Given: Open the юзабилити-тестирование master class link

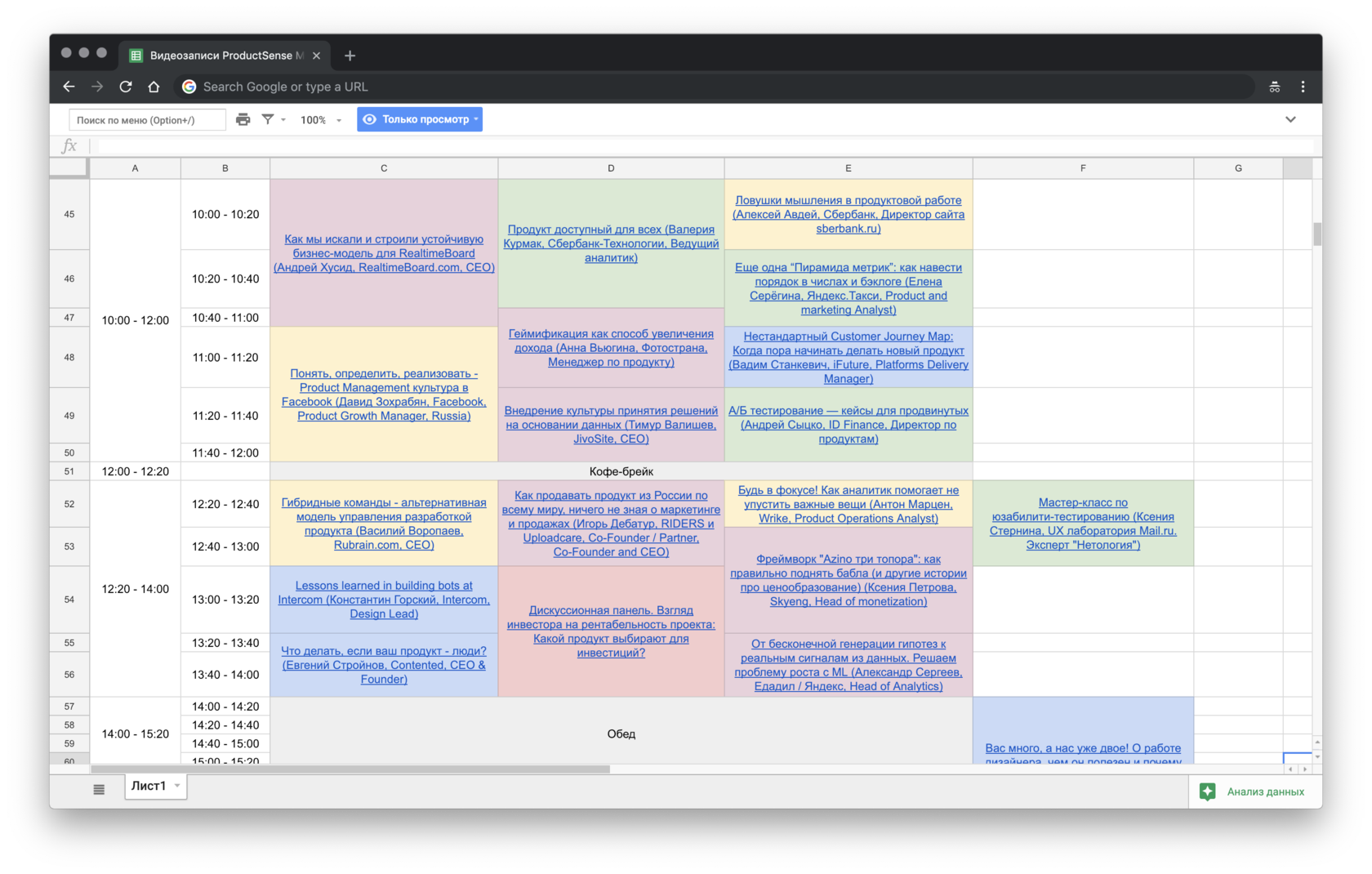Looking at the screenshot, I should tap(1083, 524).
